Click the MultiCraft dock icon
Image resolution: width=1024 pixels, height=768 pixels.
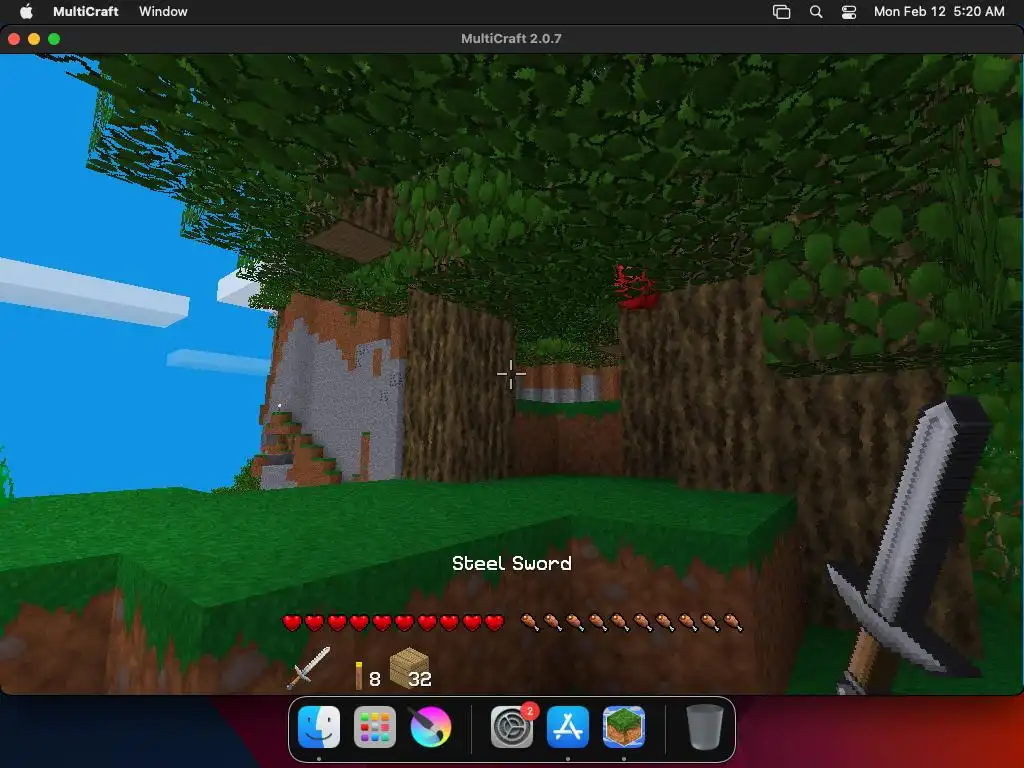pos(624,726)
